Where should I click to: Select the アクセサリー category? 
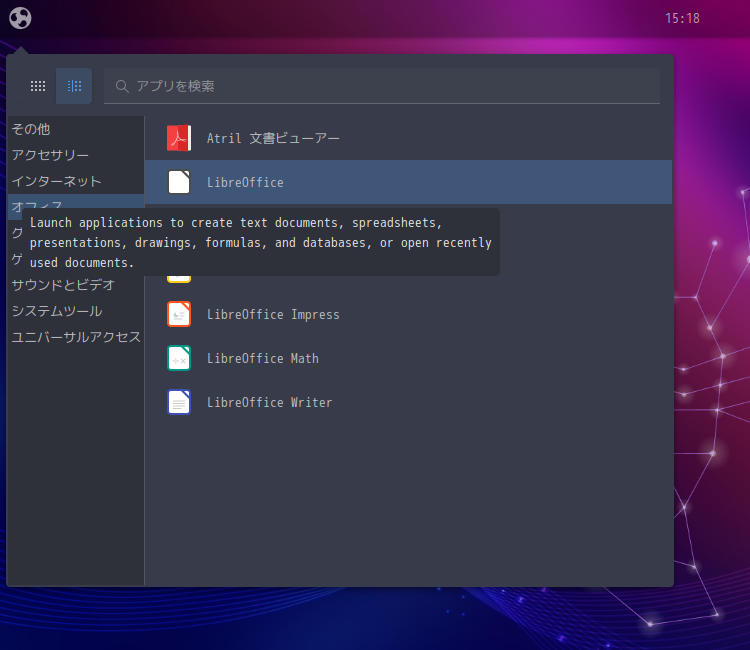[76, 155]
